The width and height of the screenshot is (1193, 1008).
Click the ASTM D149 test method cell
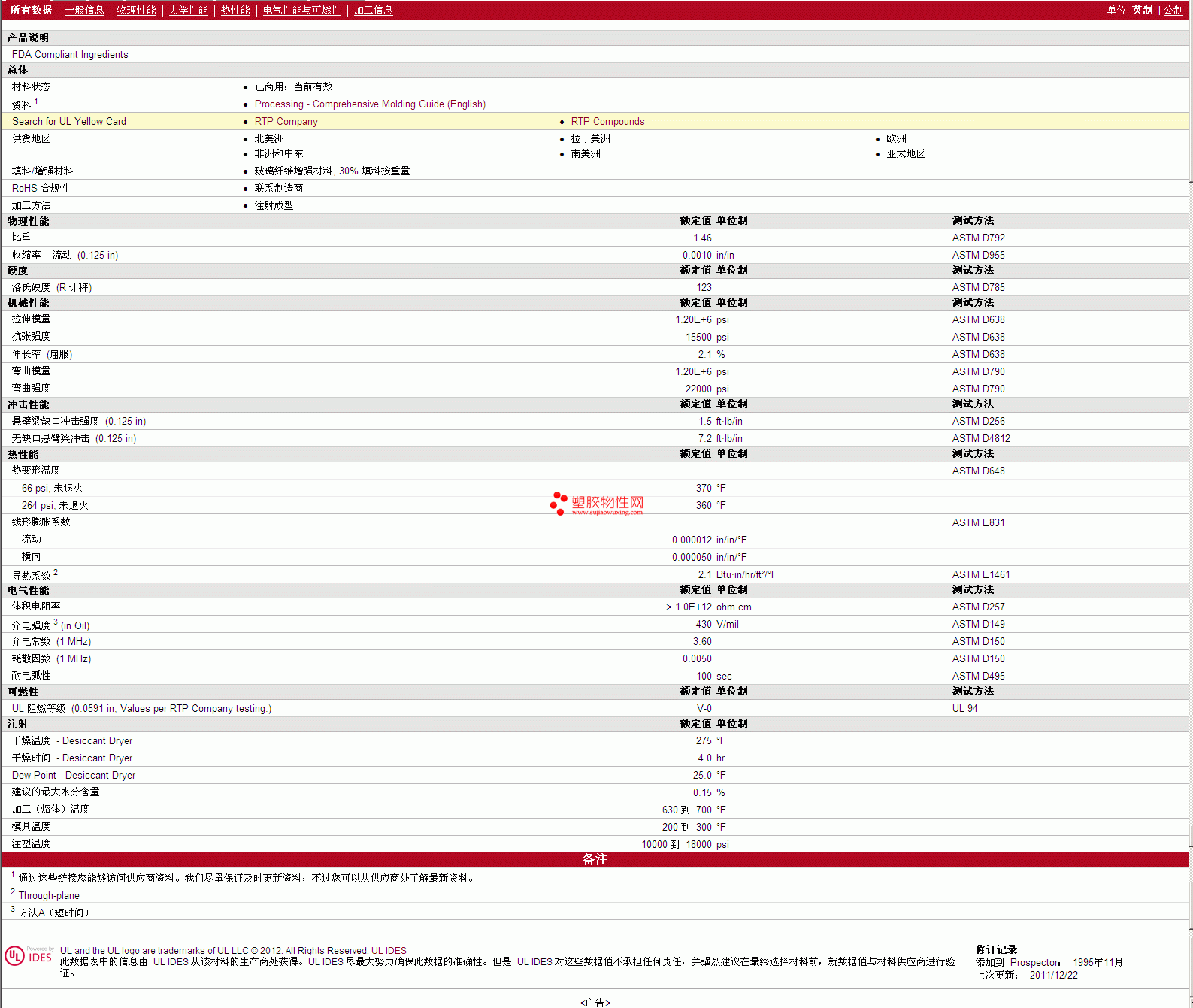coord(979,624)
